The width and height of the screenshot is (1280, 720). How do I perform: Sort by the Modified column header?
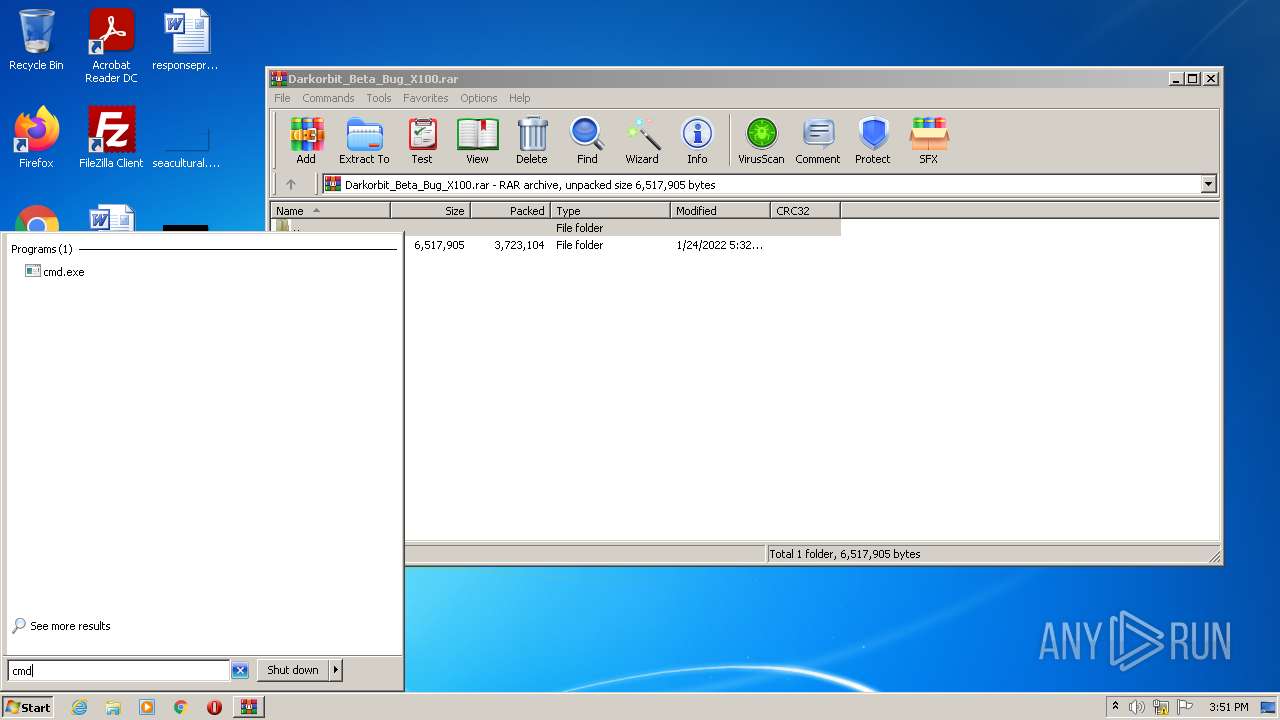(x=720, y=211)
